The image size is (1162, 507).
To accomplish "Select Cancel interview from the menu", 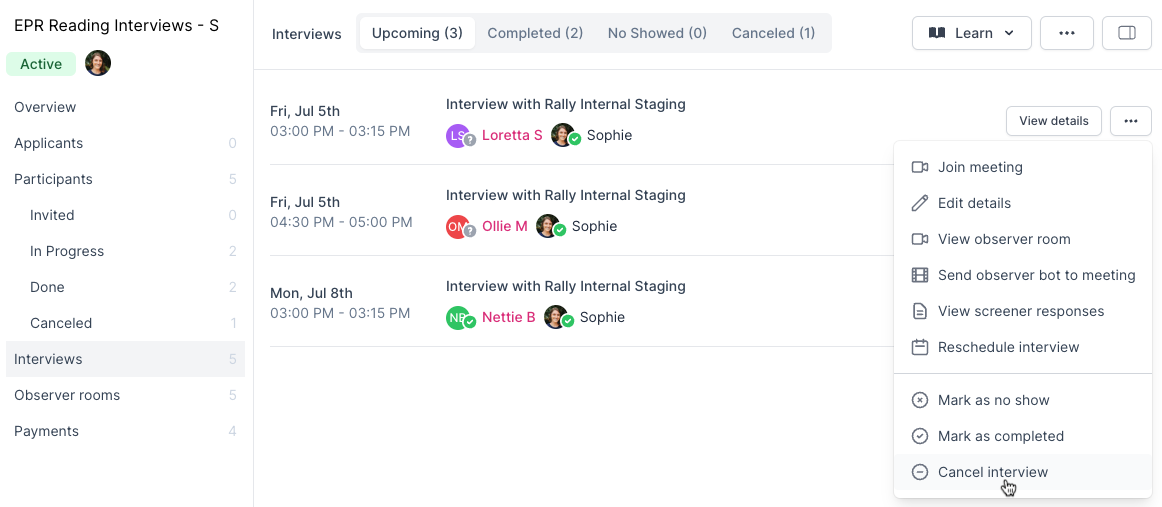I will coord(992,472).
